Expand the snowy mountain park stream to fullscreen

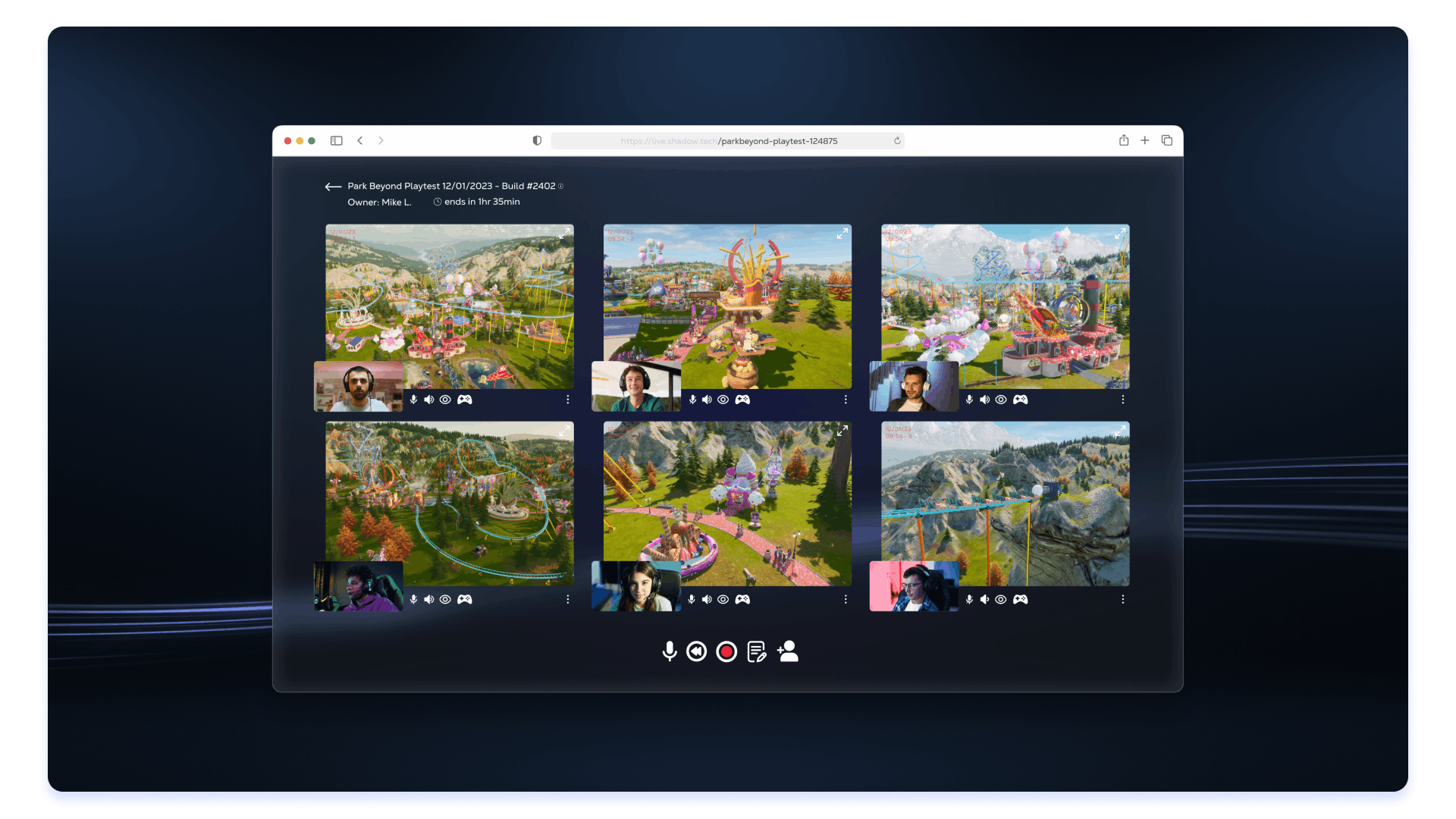coord(1120,234)
